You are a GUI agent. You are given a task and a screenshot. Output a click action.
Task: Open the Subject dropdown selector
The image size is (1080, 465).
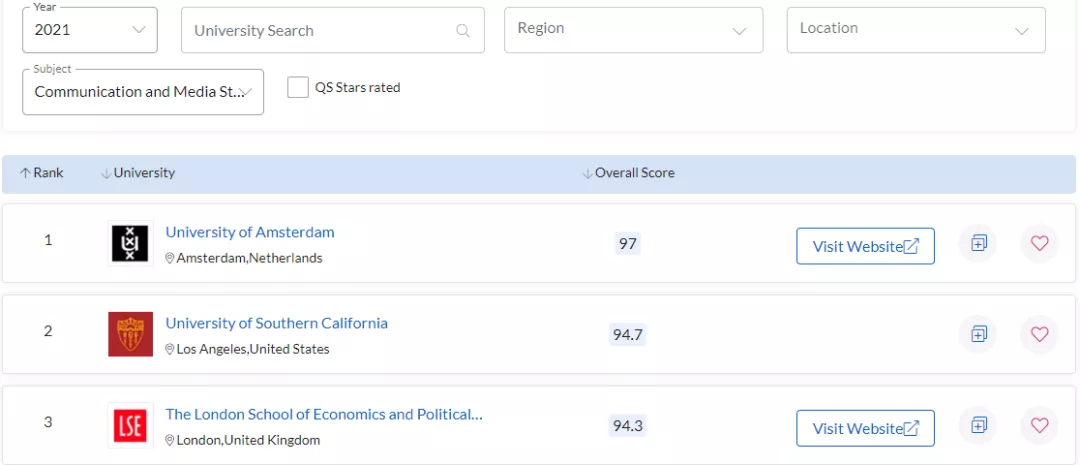coord(143,92)
